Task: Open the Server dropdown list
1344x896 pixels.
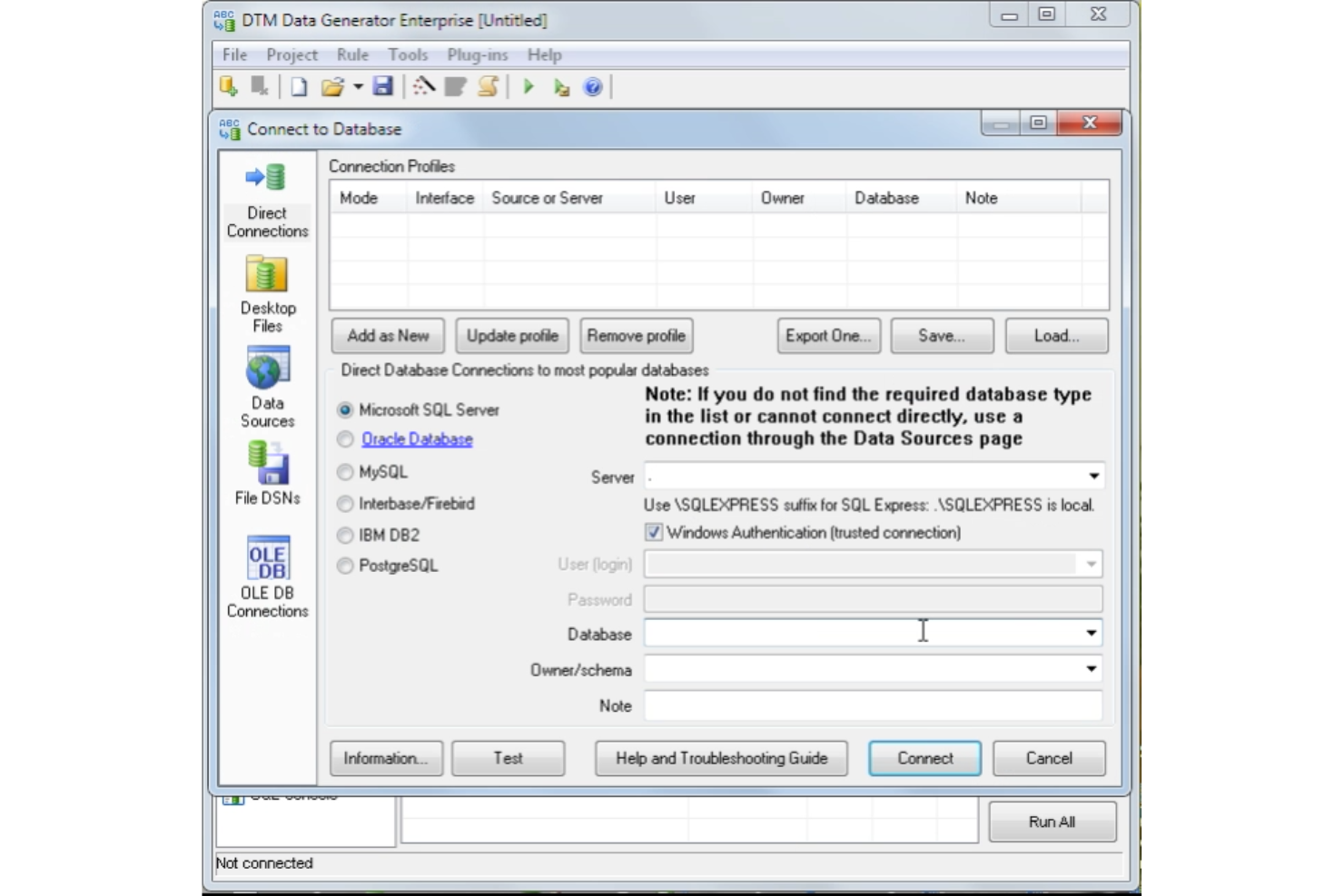Action: tap(1091, 475)
